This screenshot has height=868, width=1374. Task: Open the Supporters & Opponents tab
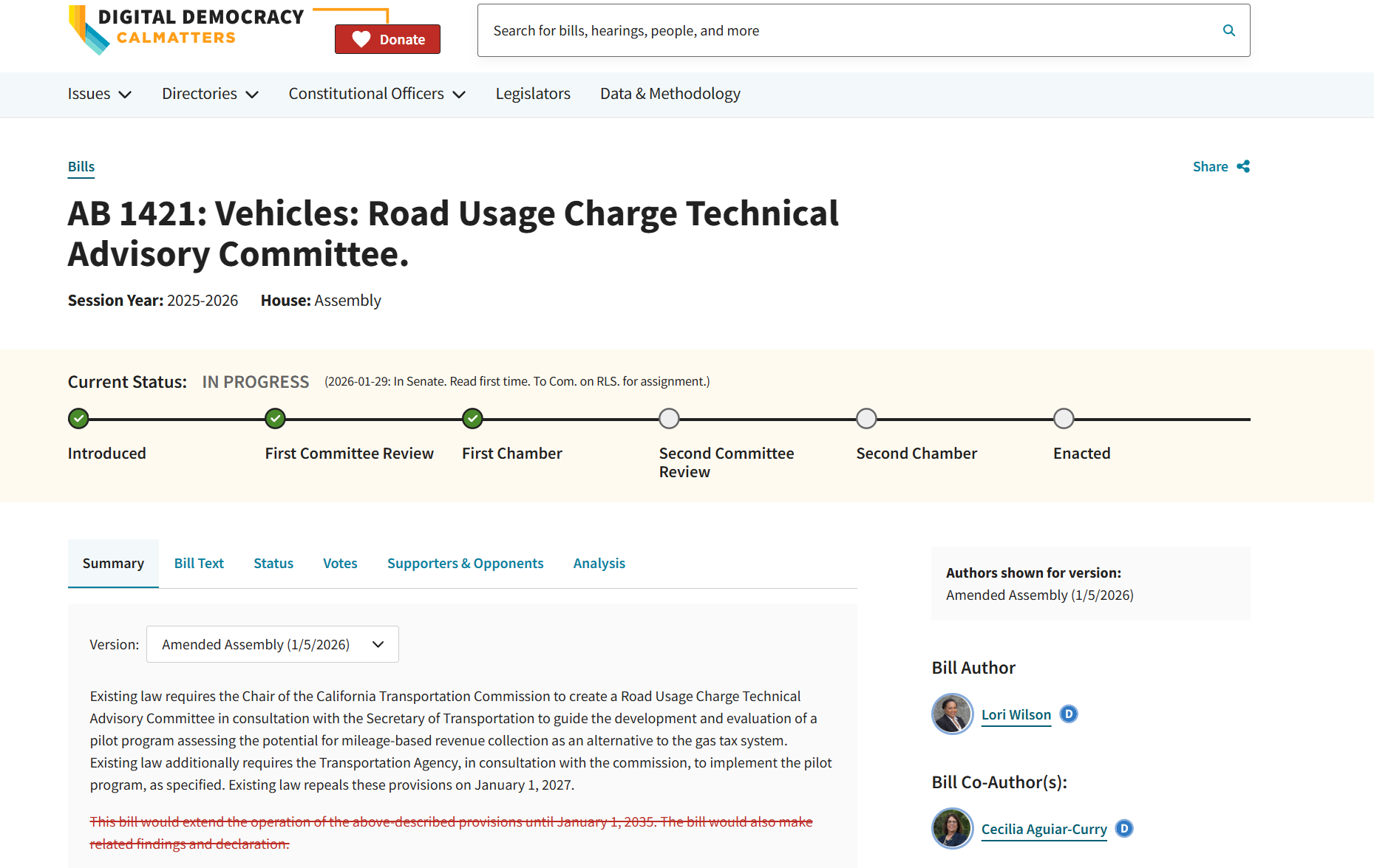[x=465, y=563]
